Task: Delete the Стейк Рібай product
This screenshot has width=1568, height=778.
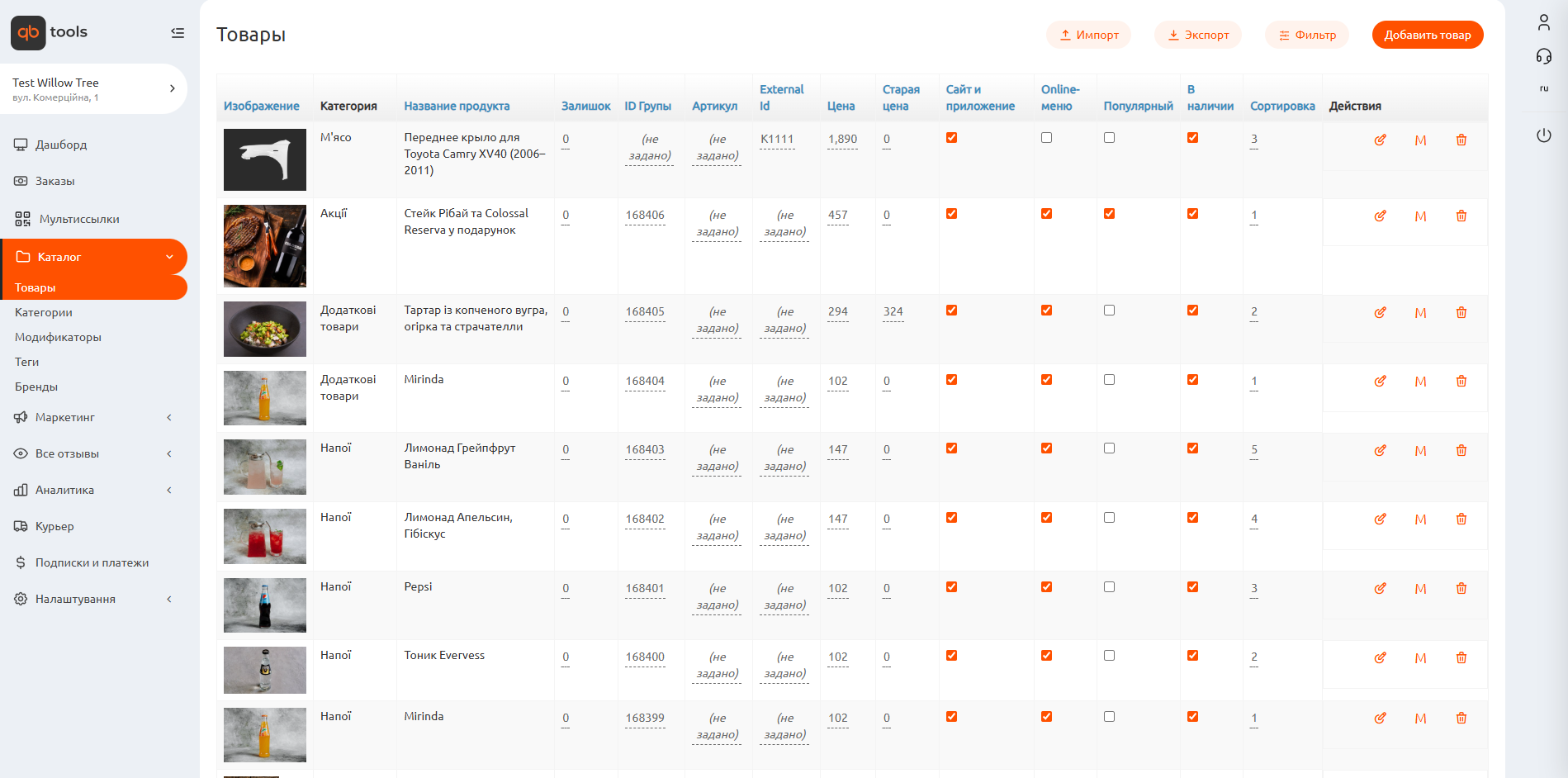Action: (1461, 216)
